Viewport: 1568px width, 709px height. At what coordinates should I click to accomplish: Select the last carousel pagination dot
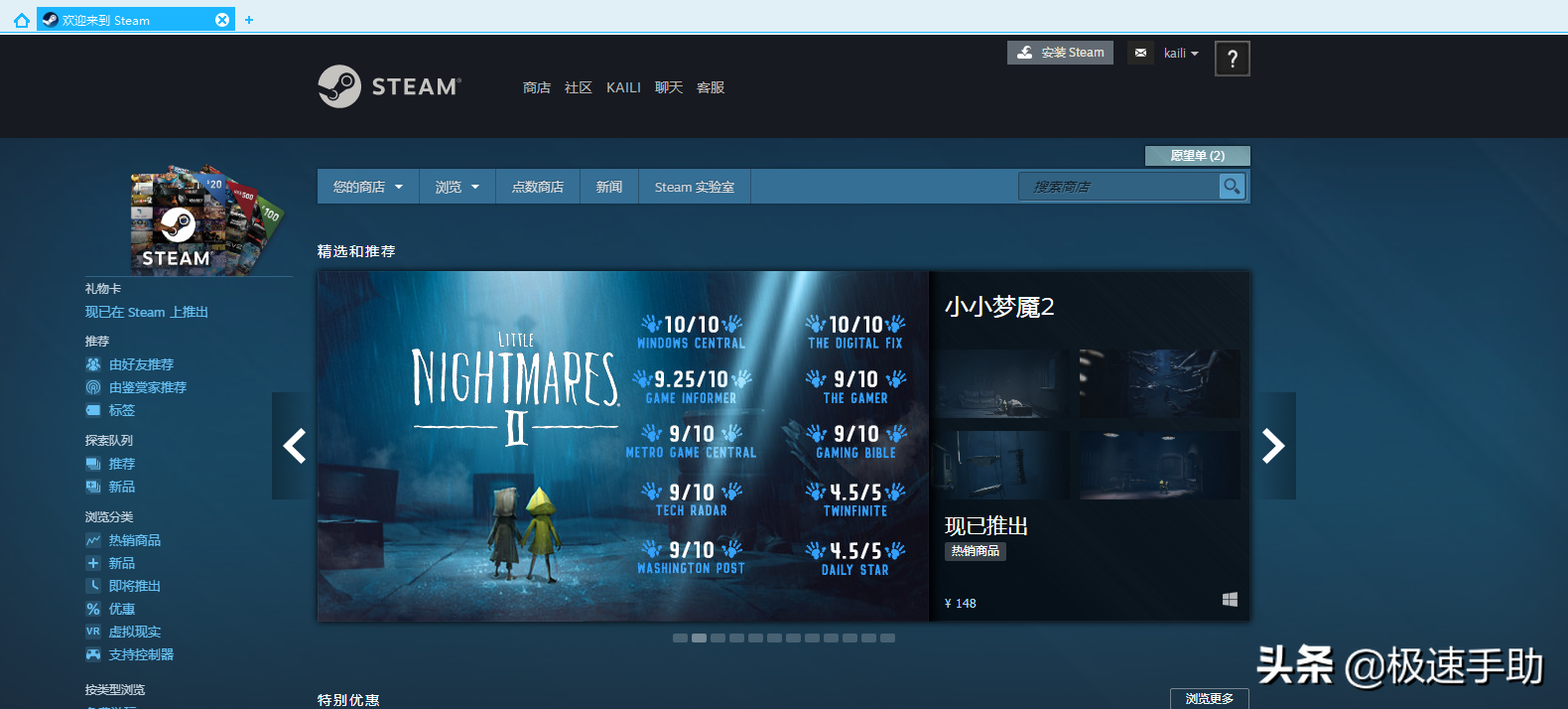click(x=887, y=638)
